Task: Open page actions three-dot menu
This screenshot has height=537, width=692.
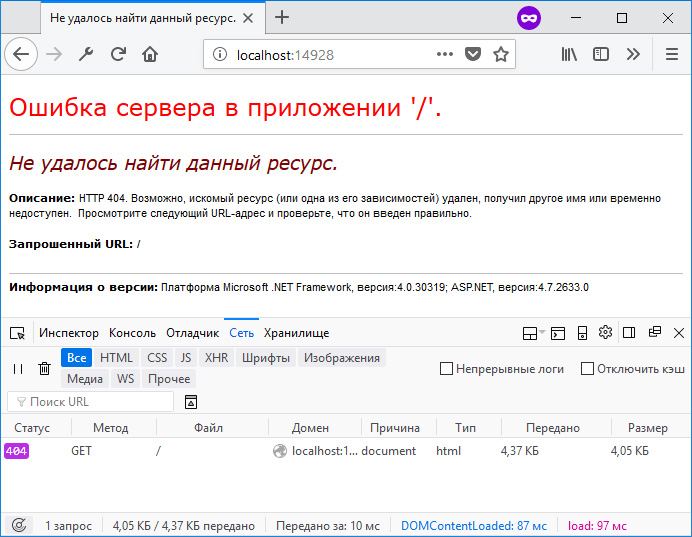Action: [x=444, y=54]
